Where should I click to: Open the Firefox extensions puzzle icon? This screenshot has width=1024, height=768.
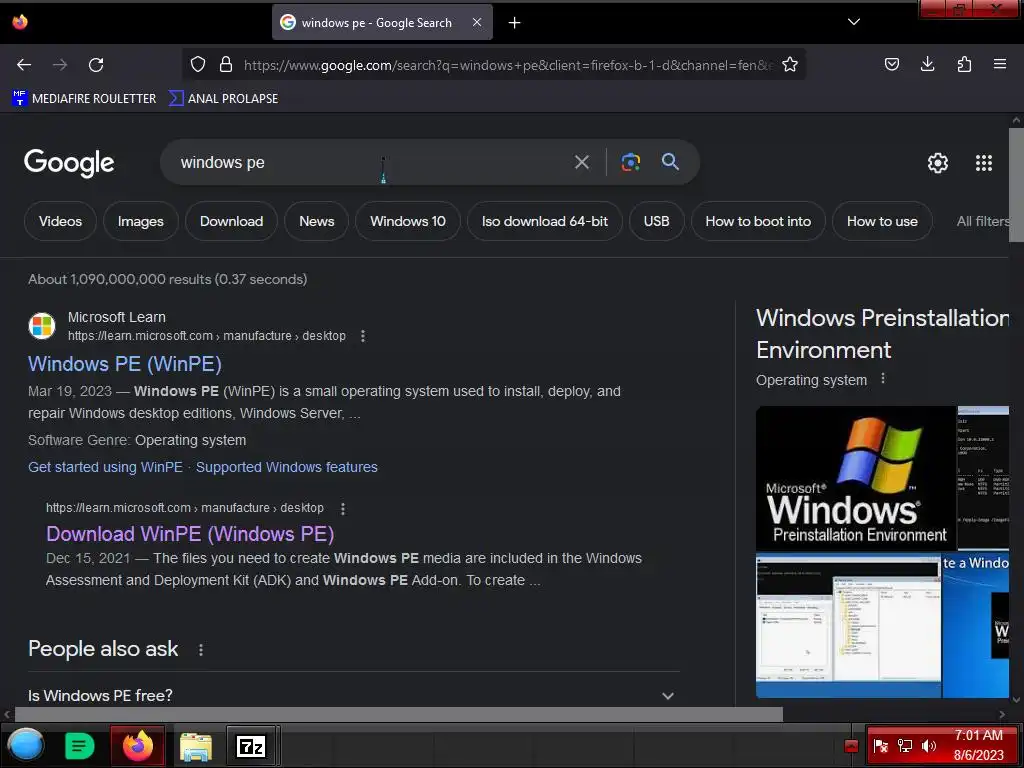click(964, 64)
